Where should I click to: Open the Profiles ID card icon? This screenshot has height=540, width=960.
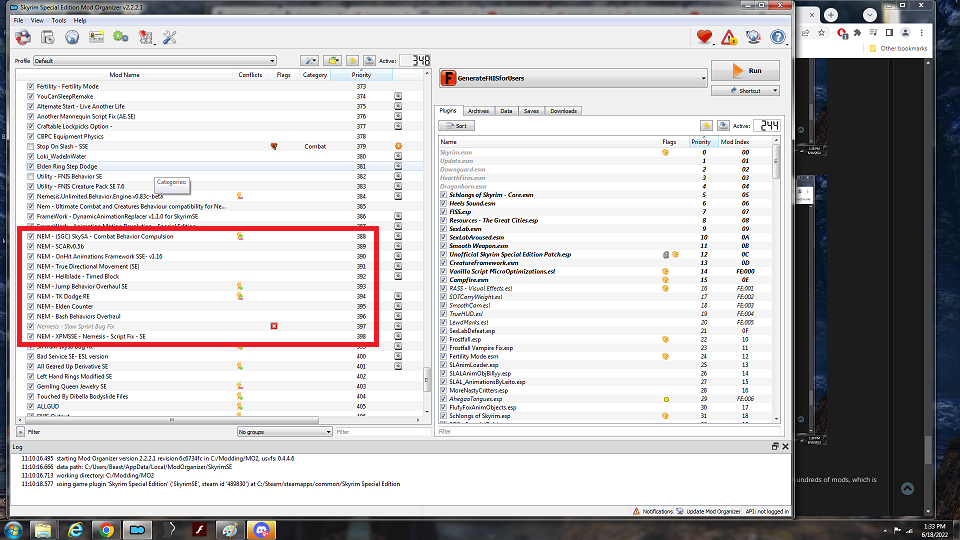point(96,37)
